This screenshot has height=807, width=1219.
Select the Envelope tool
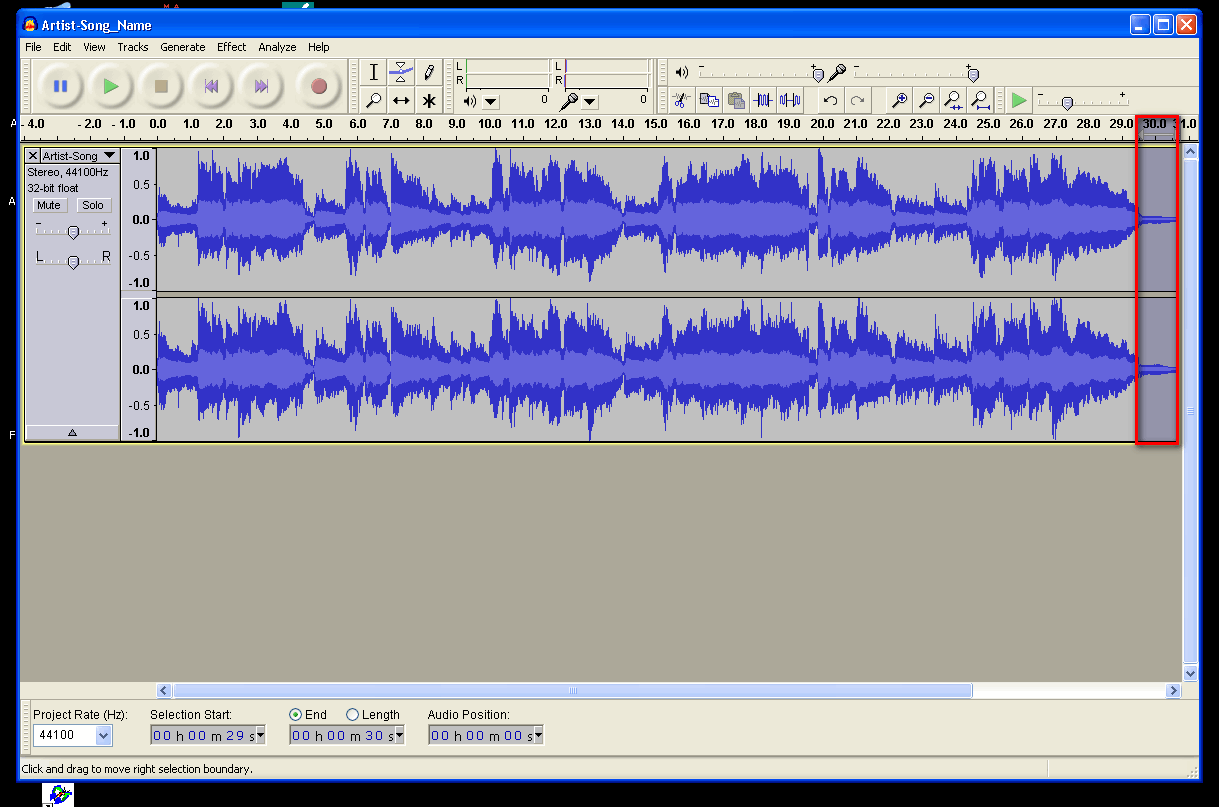[x=401, y=72]
